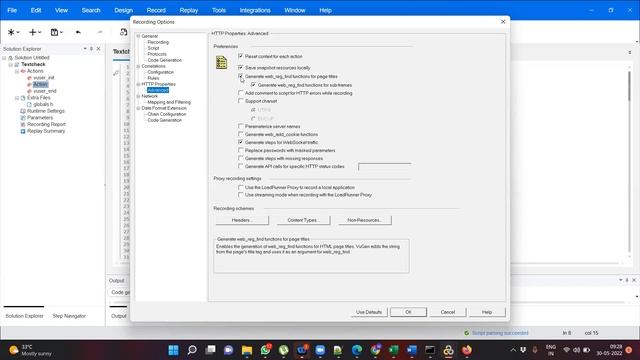Image resolution: width=640 pixels, height=360 pixels.
Task: Confirm the dialog with OK
Action: pos(408,312)
